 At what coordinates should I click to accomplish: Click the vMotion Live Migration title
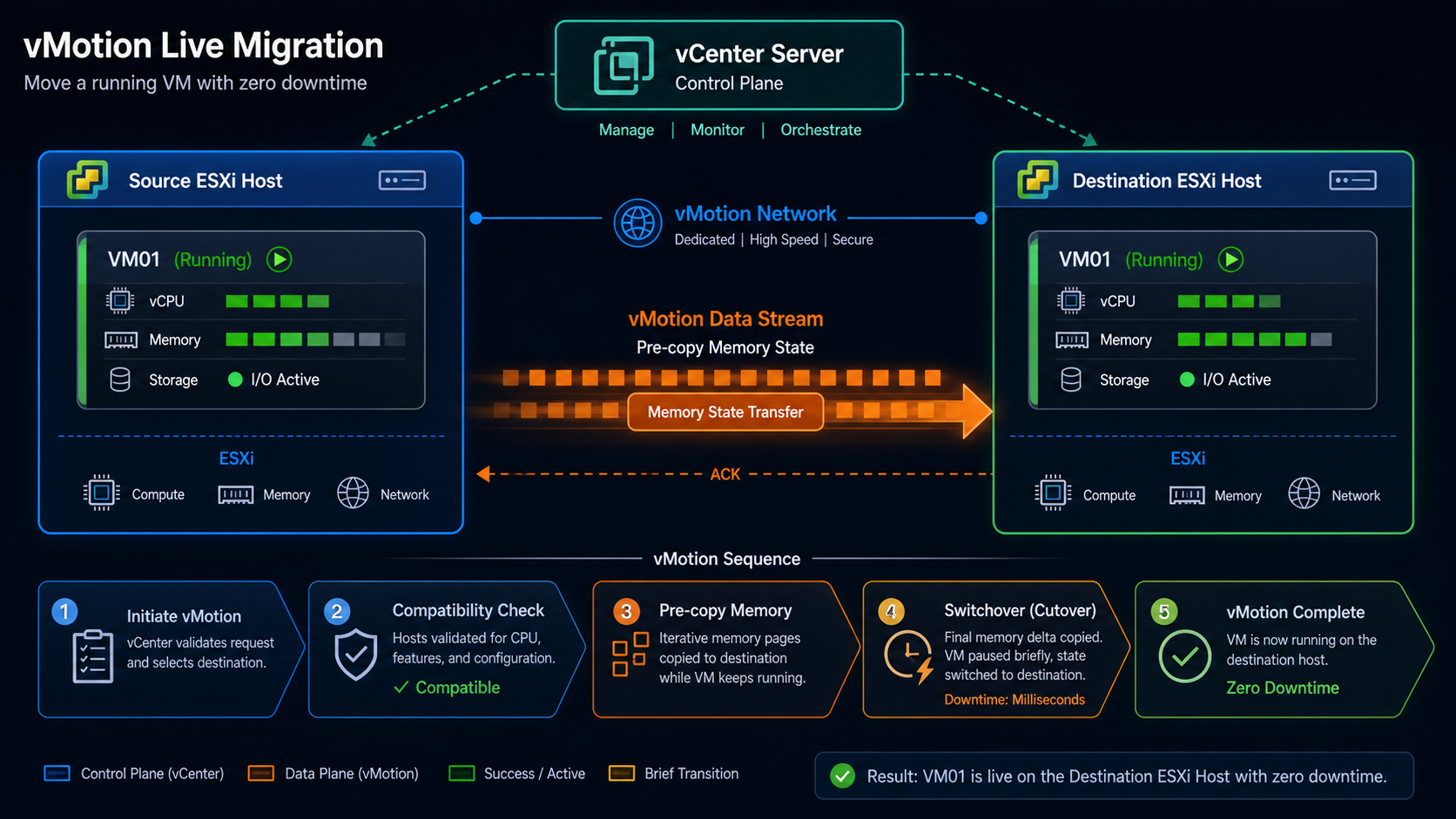click(204, 45)
